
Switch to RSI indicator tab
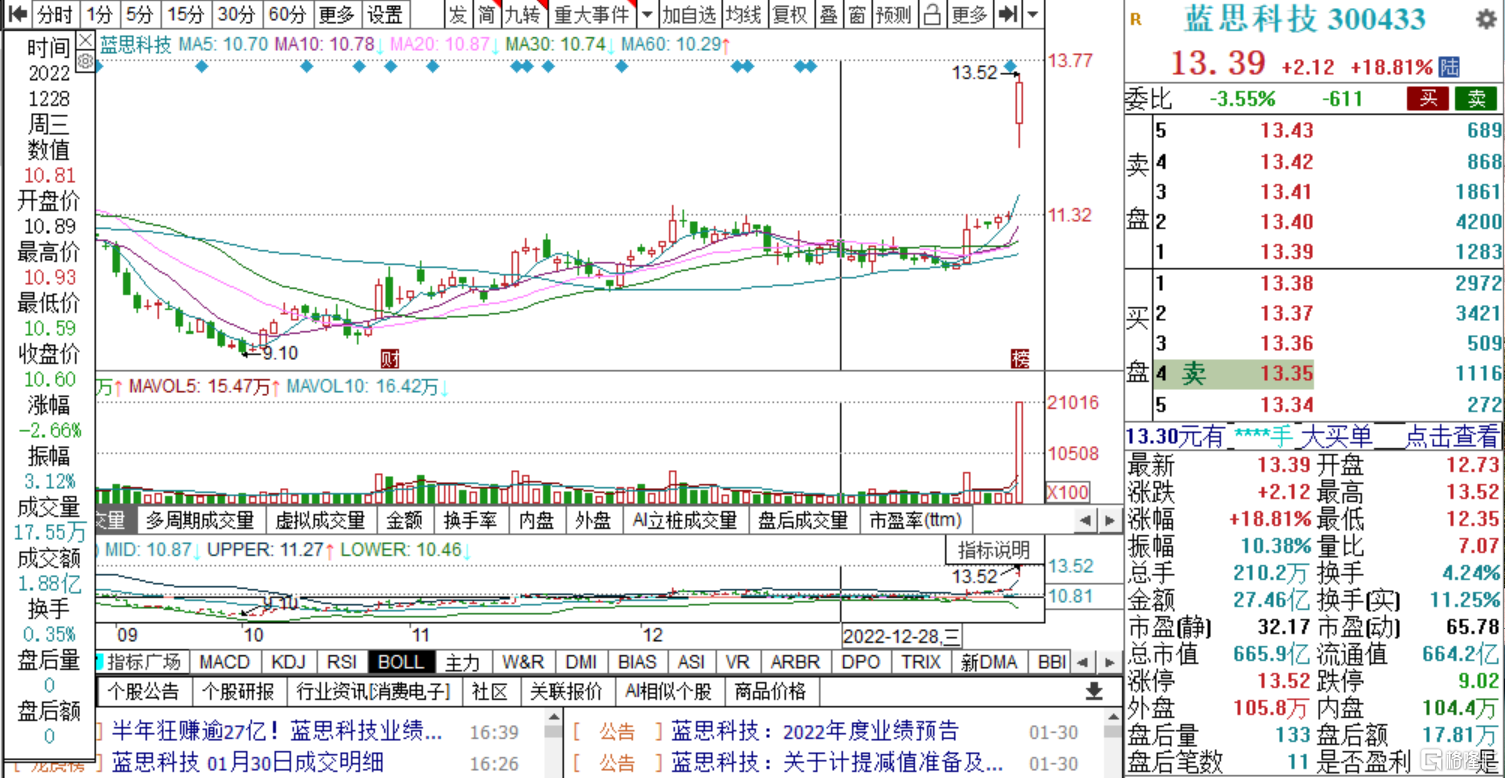coord(341,662)
